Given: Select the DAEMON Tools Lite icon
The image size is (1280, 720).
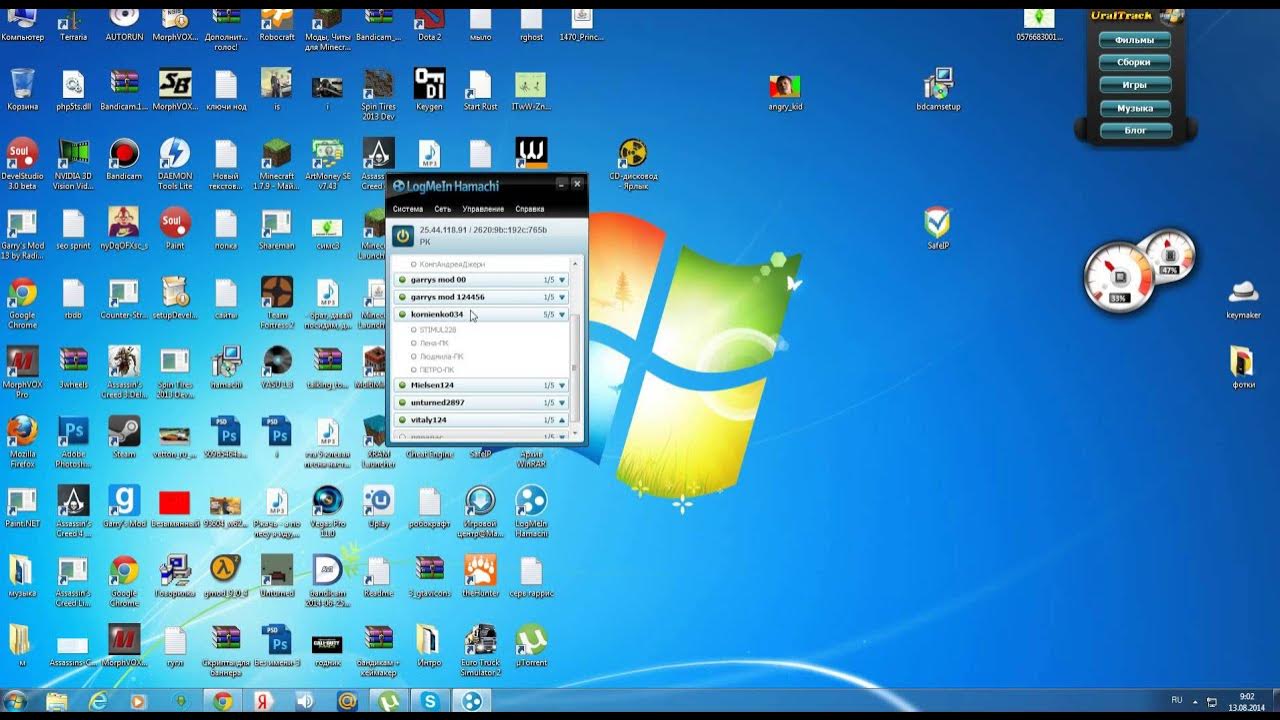Looking at the screenshot, I should pyautogui.click(x=175, y=163).
